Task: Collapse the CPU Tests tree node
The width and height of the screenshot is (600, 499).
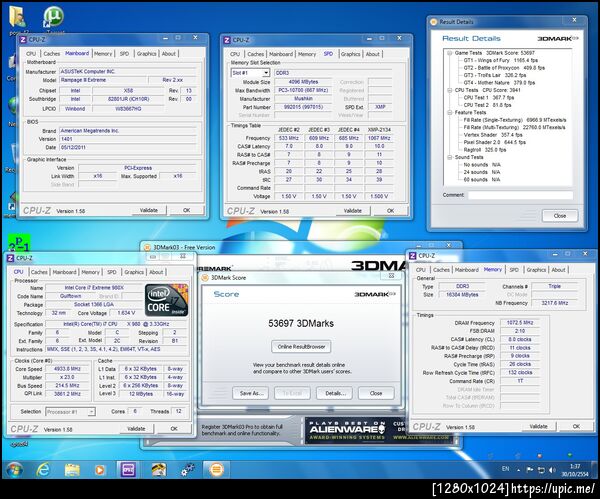Action: pyautogui.click(x=450, y=90)
